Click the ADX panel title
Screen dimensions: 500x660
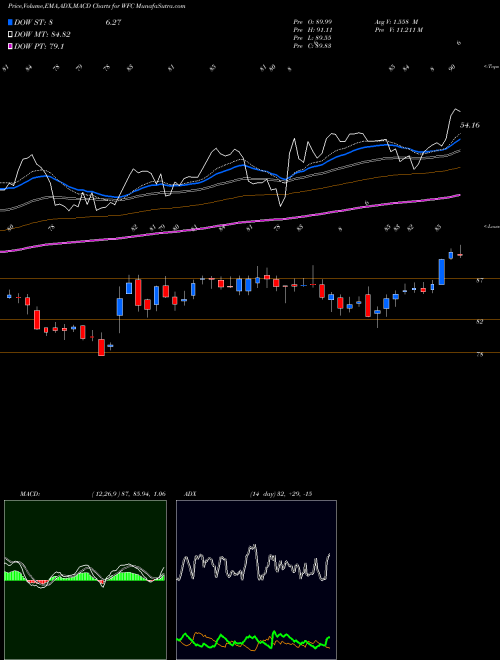click(x=190, y=494)
